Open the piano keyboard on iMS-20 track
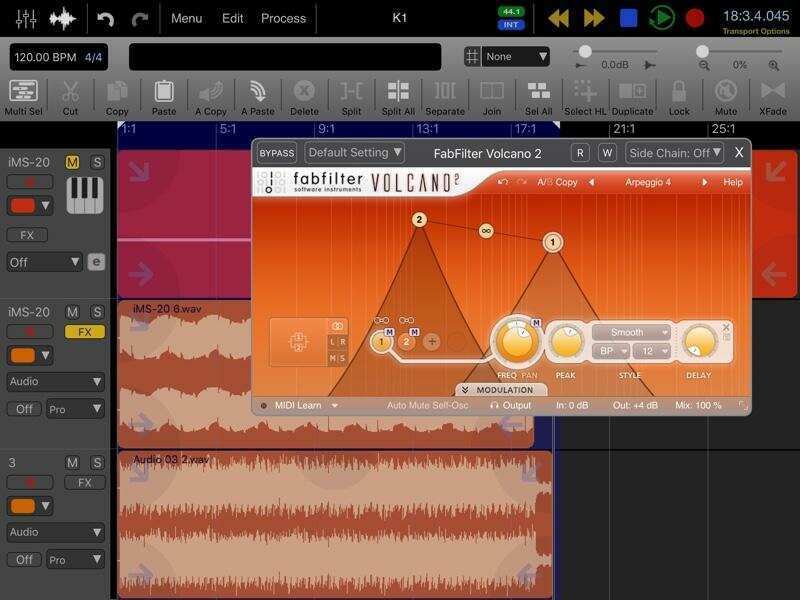The height and width of the screenshot is (600, 800). pos(85,195)
